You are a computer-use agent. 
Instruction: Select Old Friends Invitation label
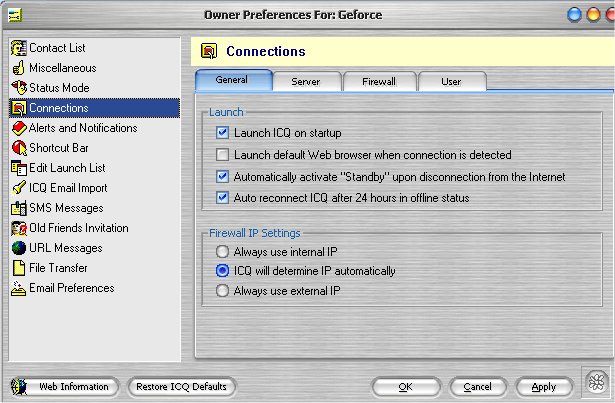coord(79,228)
